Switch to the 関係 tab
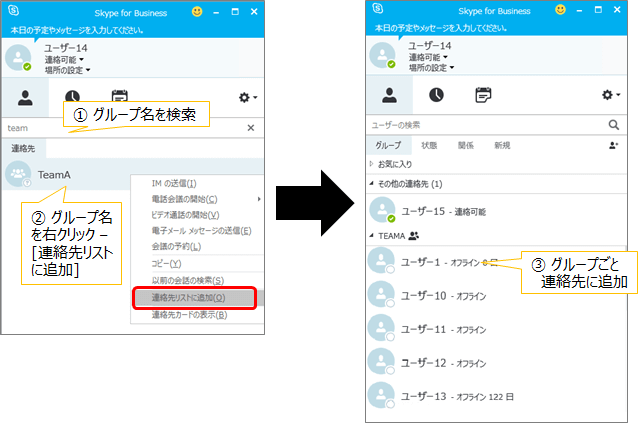Viewport: 638px width, 423px height. click(x=465, y=145)
